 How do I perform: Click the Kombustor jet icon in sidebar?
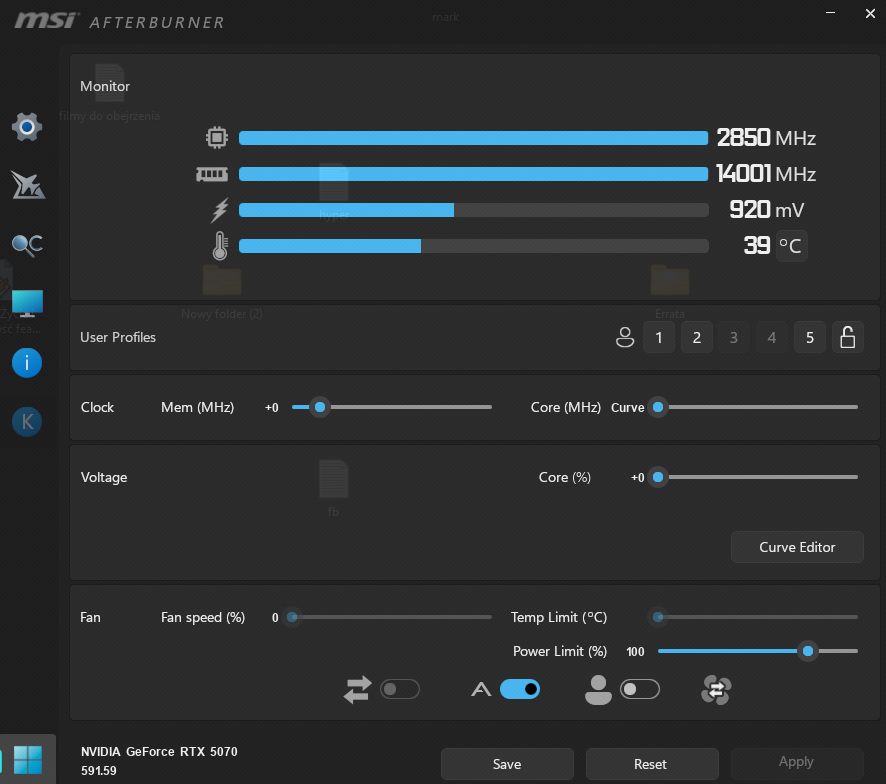point(27,185)
